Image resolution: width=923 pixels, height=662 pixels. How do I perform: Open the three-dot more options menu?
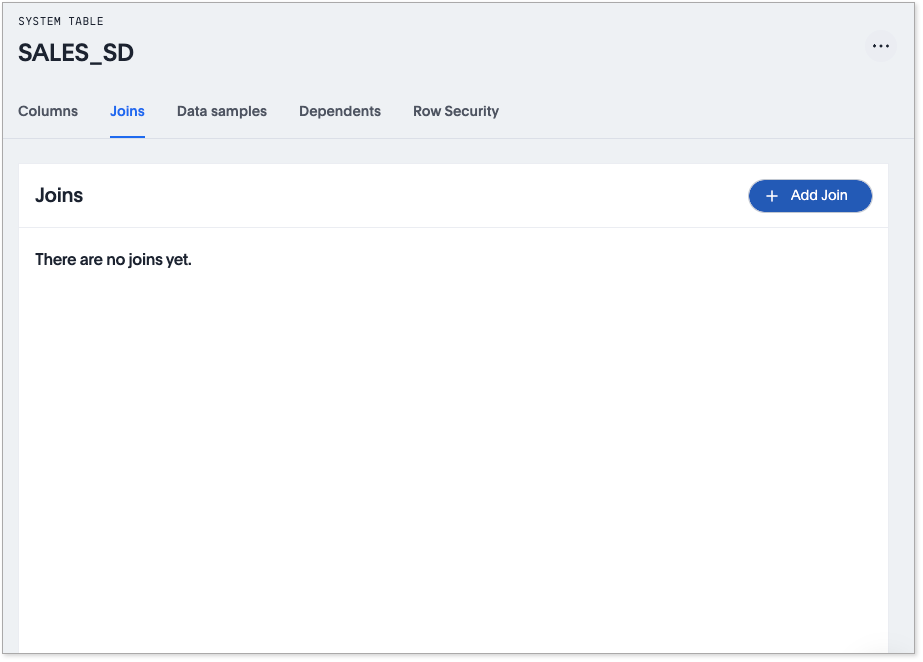(x=880, y=46)
